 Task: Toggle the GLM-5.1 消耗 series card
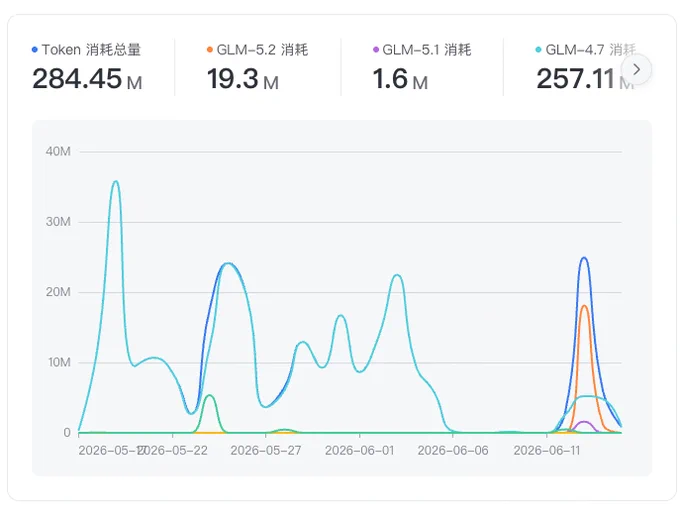click(x=422, y=67)
